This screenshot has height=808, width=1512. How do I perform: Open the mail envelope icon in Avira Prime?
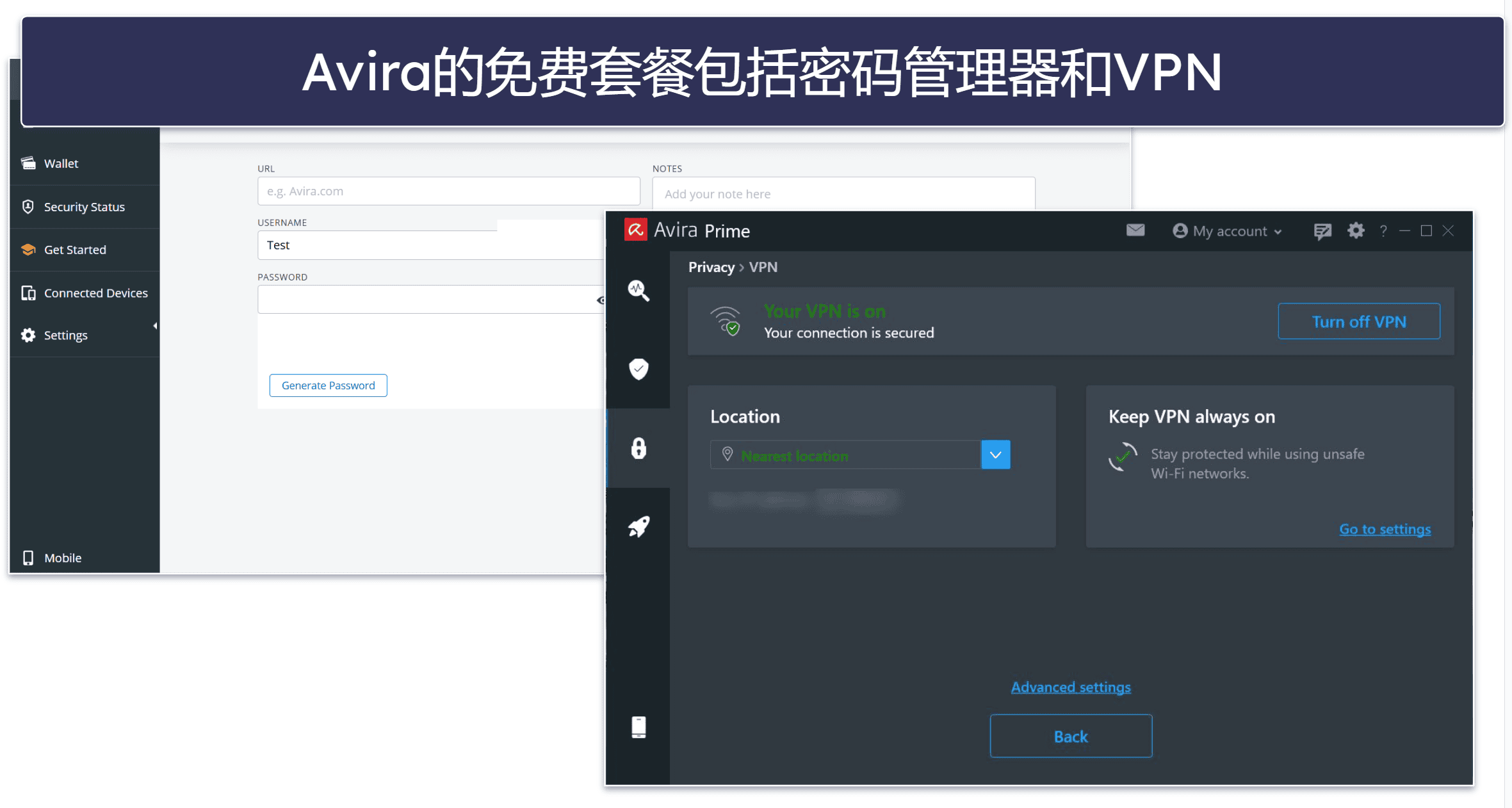(x=1135, y=230)
